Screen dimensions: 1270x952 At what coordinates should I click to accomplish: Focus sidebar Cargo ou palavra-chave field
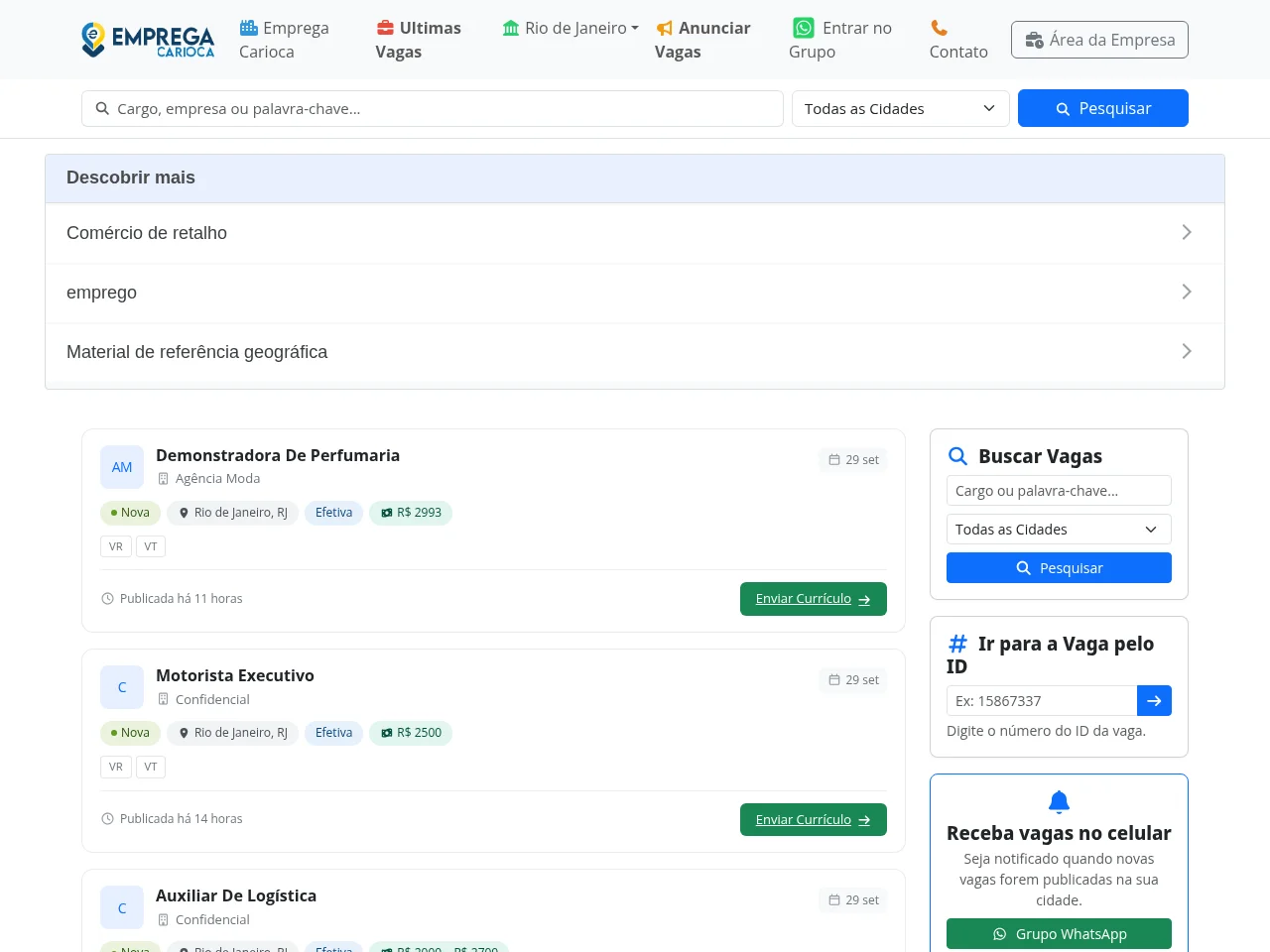tap(1059, 491)
